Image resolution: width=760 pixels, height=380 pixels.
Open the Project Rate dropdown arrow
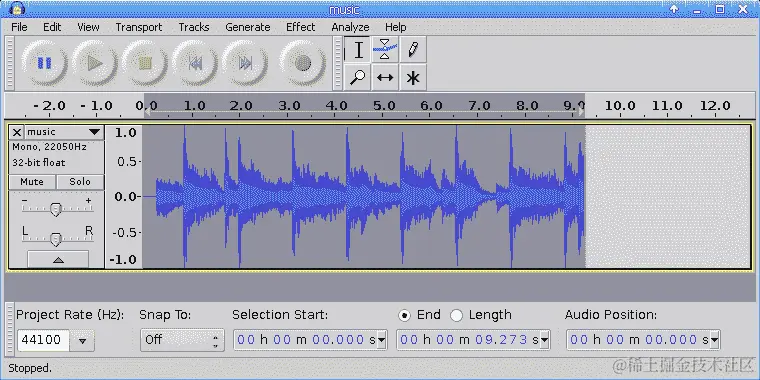pyautogui.click(x=82, y=340)
